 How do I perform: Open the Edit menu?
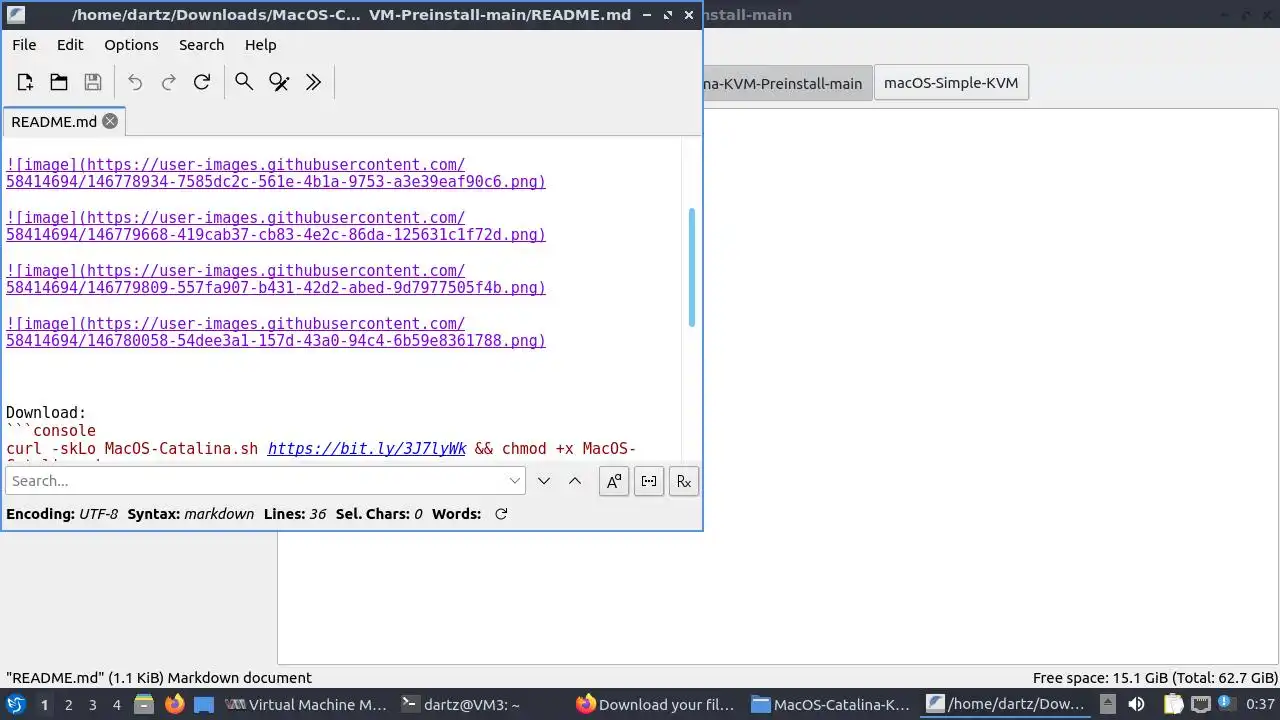(x=70, y=45)
